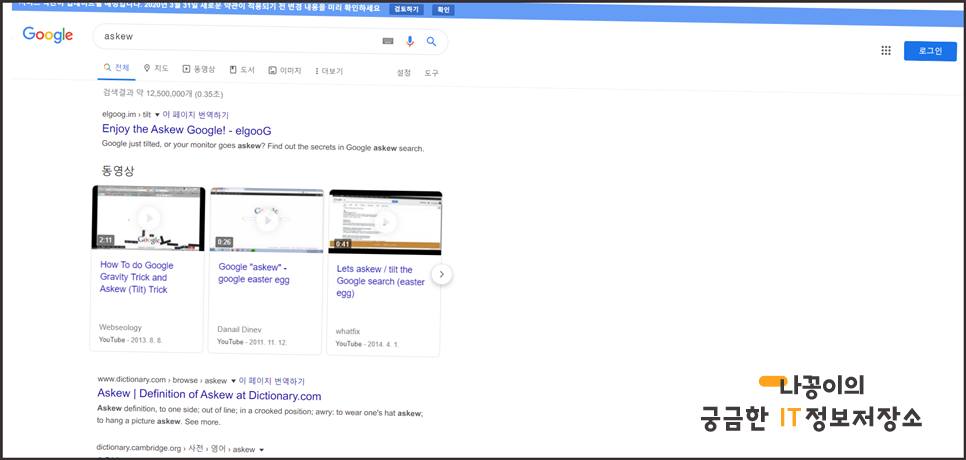Open Enjoy the Askew Google! result
Viewport: 966px width, 460px height.
pos(187,131)
